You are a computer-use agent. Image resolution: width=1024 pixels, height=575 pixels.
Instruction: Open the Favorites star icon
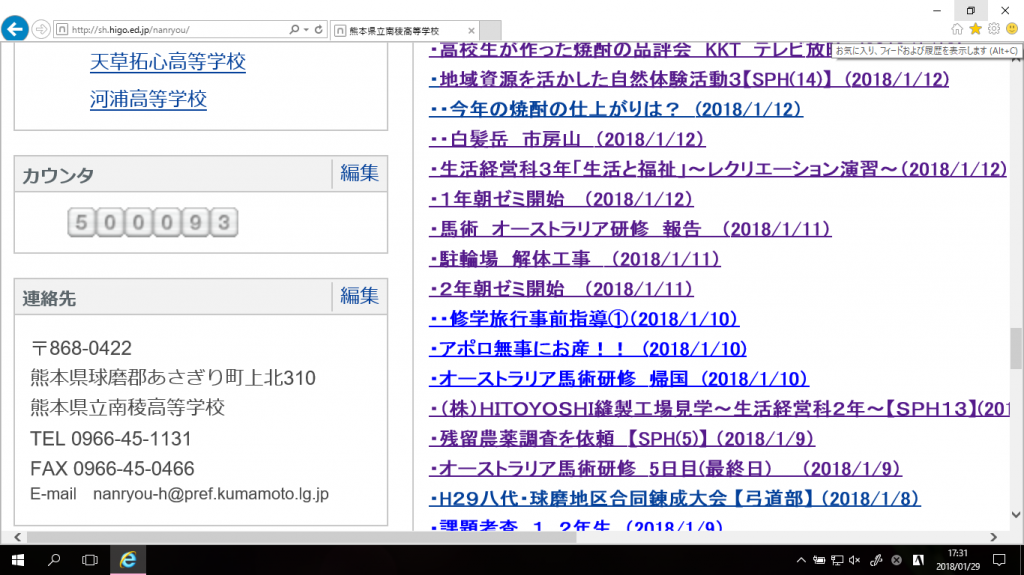975,29
